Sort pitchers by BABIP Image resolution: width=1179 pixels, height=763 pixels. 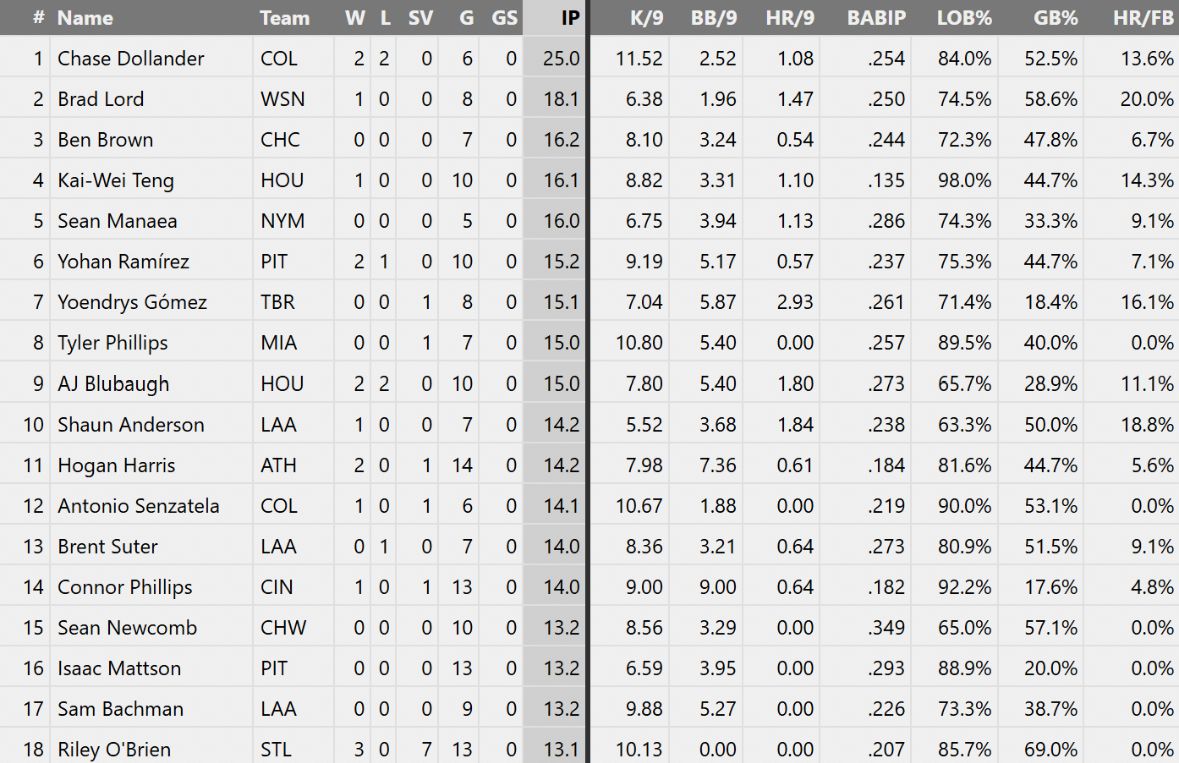(x=876, y=18)
